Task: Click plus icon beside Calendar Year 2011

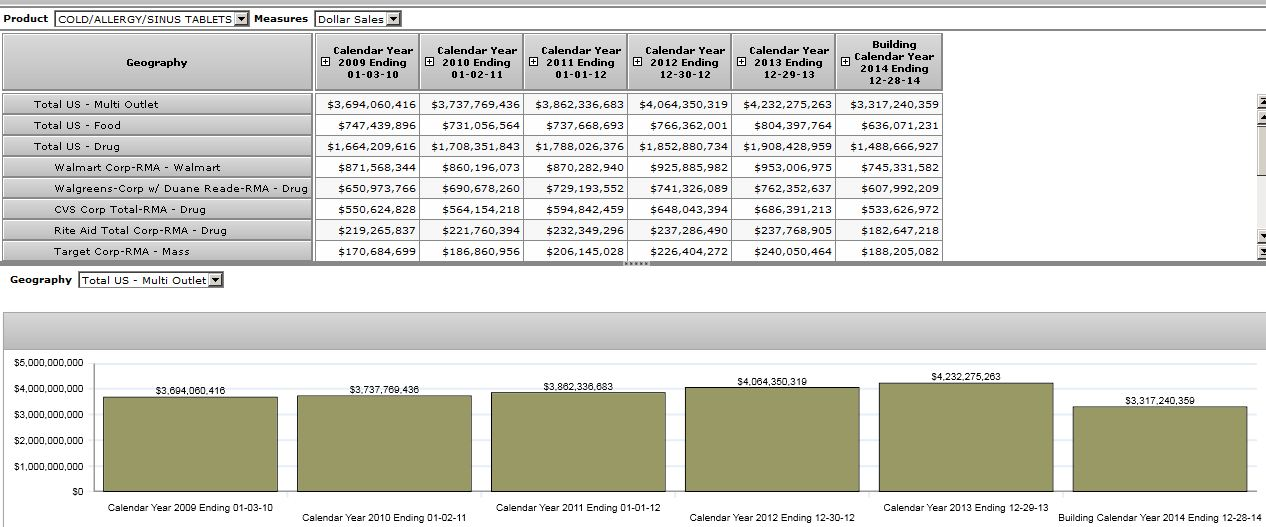Action: (x=533, y=62)
